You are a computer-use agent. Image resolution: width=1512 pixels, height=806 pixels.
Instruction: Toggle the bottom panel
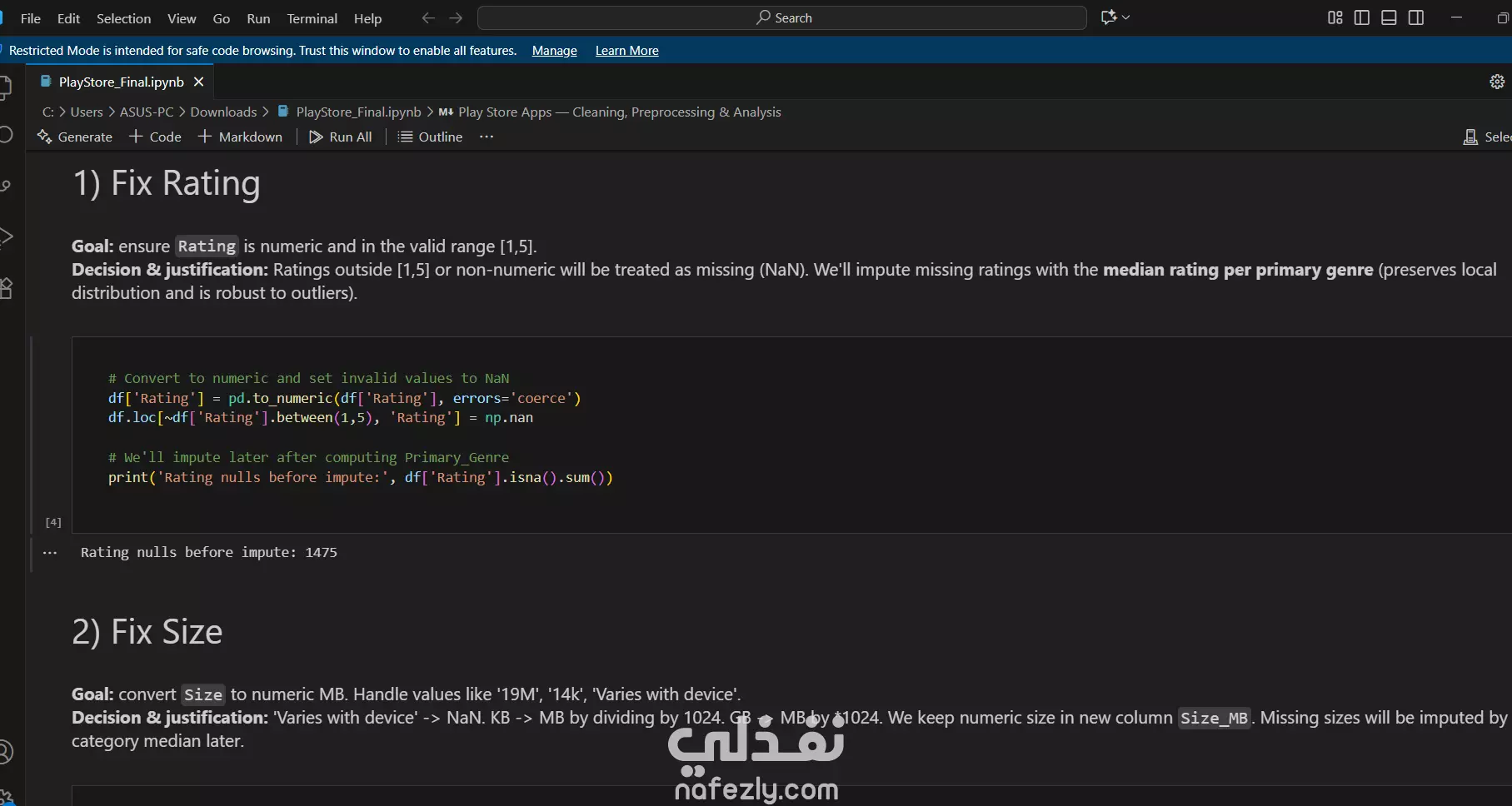pos(1389,17)
